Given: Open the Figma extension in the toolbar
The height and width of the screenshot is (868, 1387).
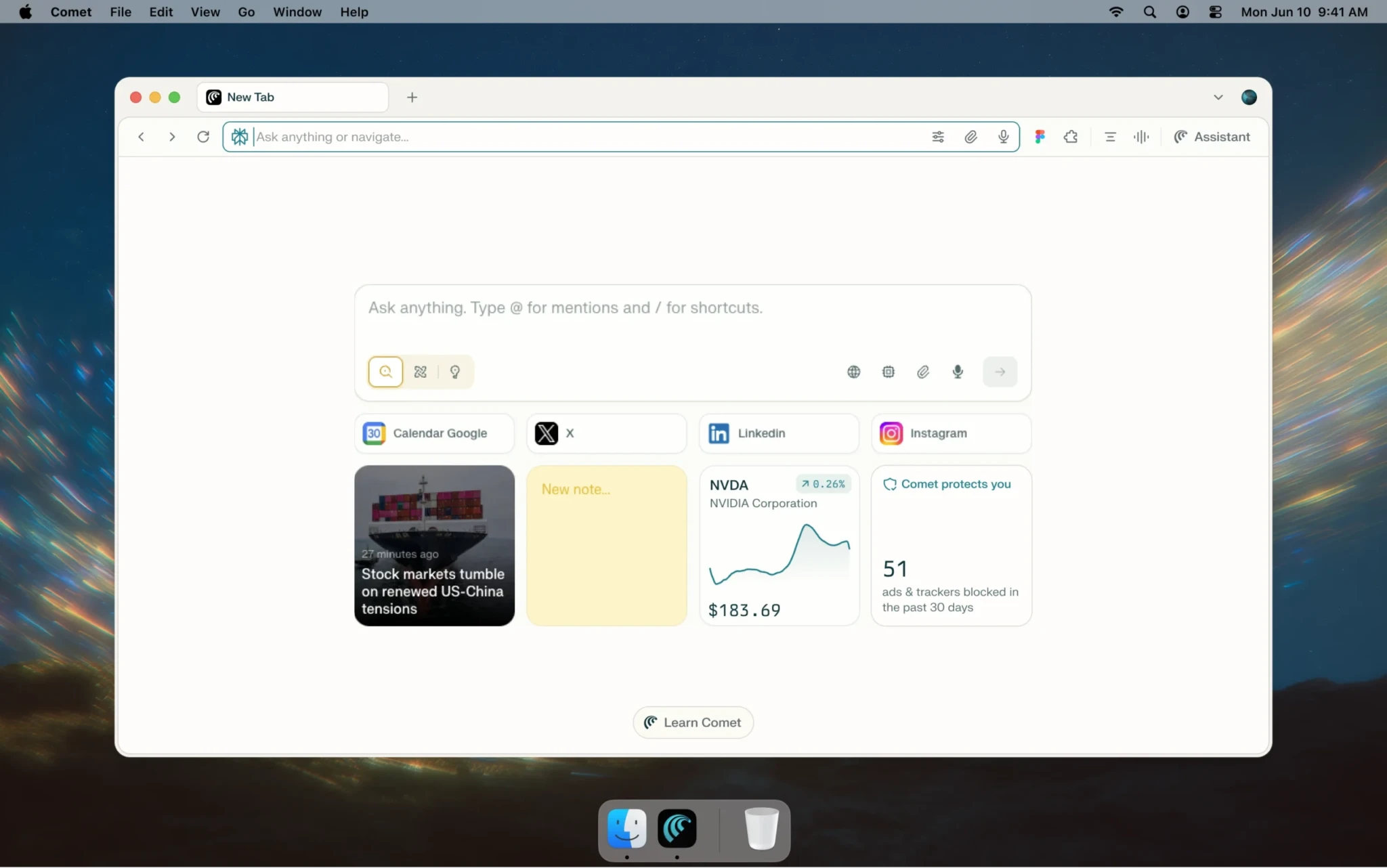Looking at the screenshot, I should [1040, 137].
